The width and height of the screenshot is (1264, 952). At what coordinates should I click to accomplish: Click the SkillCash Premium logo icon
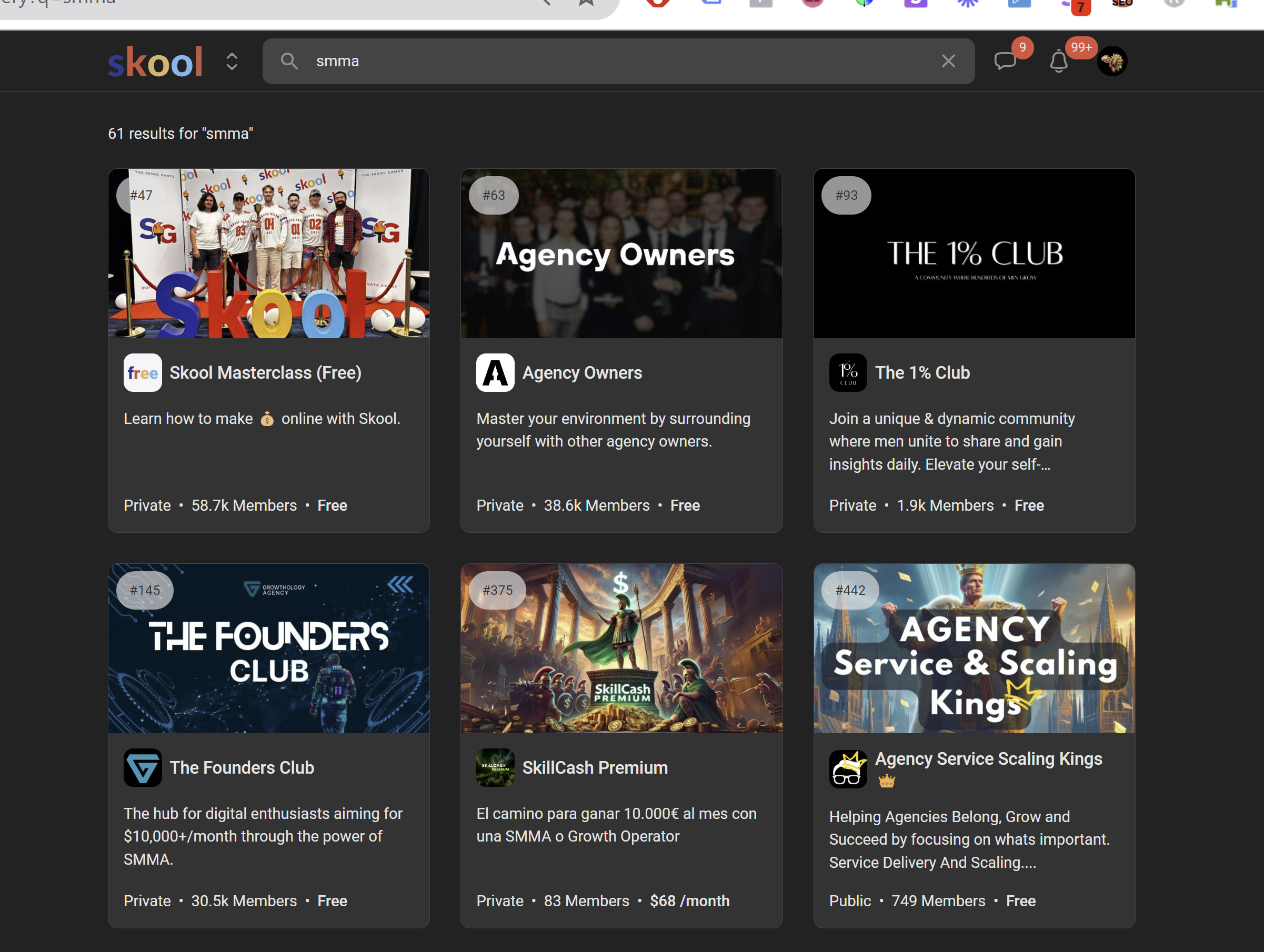tap(495, 767)
